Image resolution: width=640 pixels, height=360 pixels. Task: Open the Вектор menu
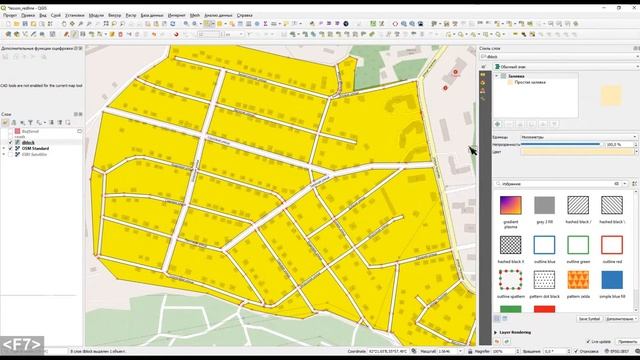point(115,15)
